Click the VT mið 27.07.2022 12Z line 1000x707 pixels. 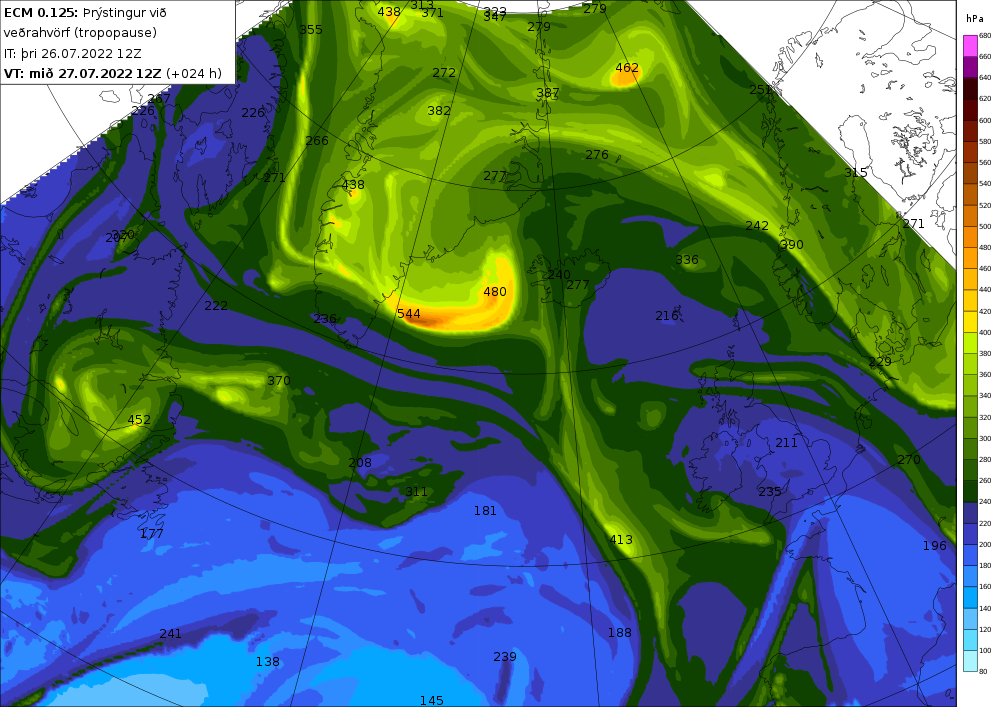[113, 73]
